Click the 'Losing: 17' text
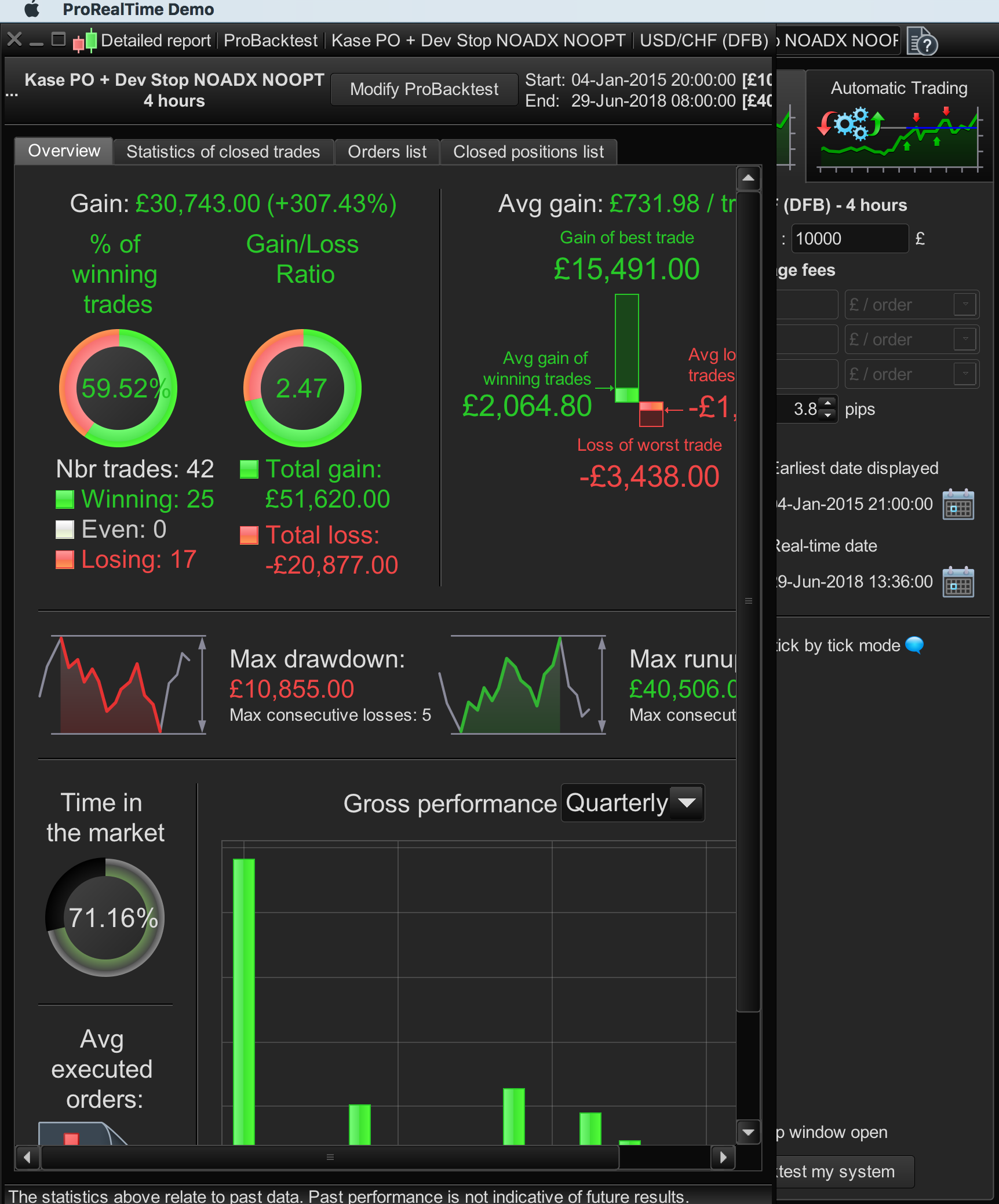The height and width of the screenshot is (1204, 999). click(139, 559)
